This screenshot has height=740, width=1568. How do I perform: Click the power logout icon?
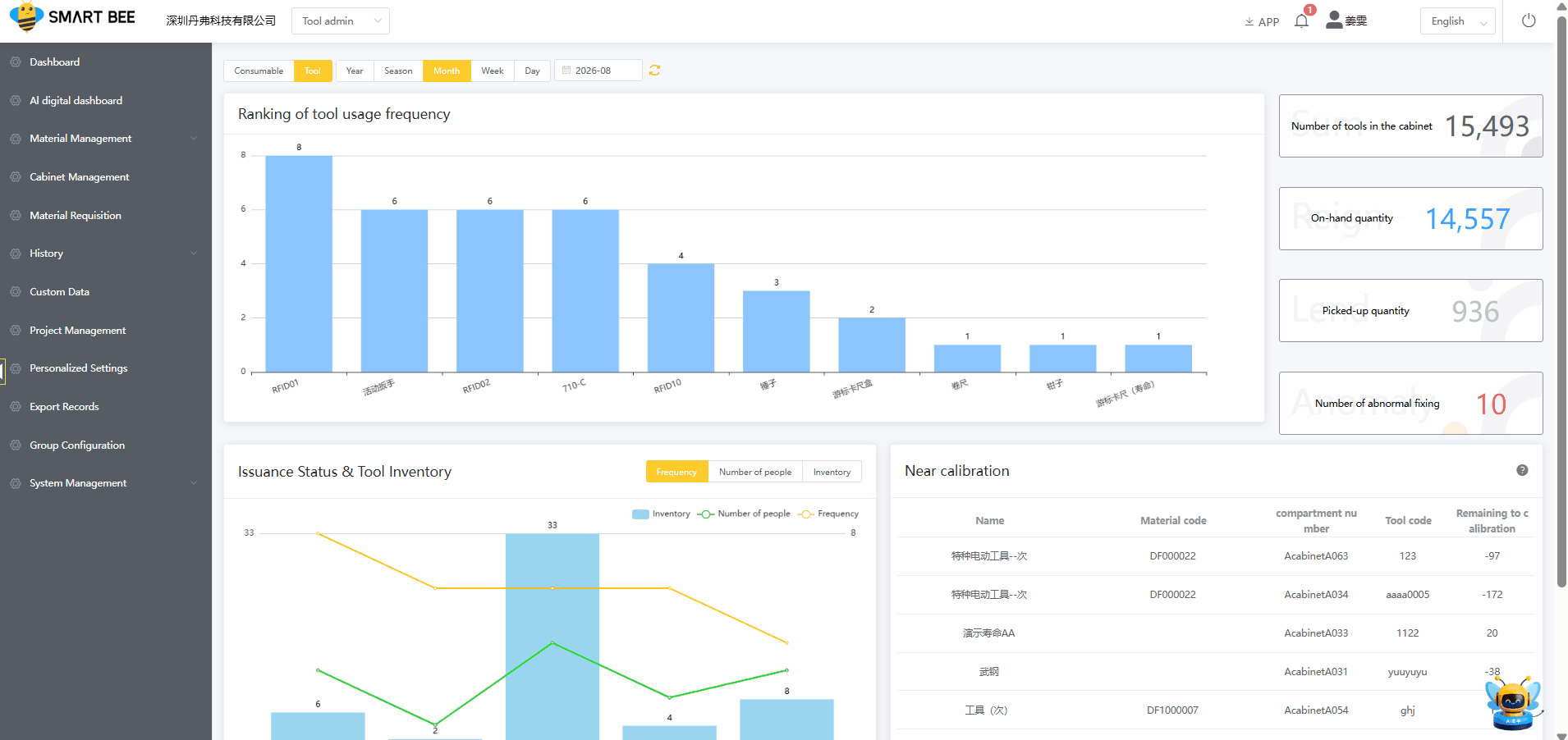pyautogui.click(x=1529, y=21)
